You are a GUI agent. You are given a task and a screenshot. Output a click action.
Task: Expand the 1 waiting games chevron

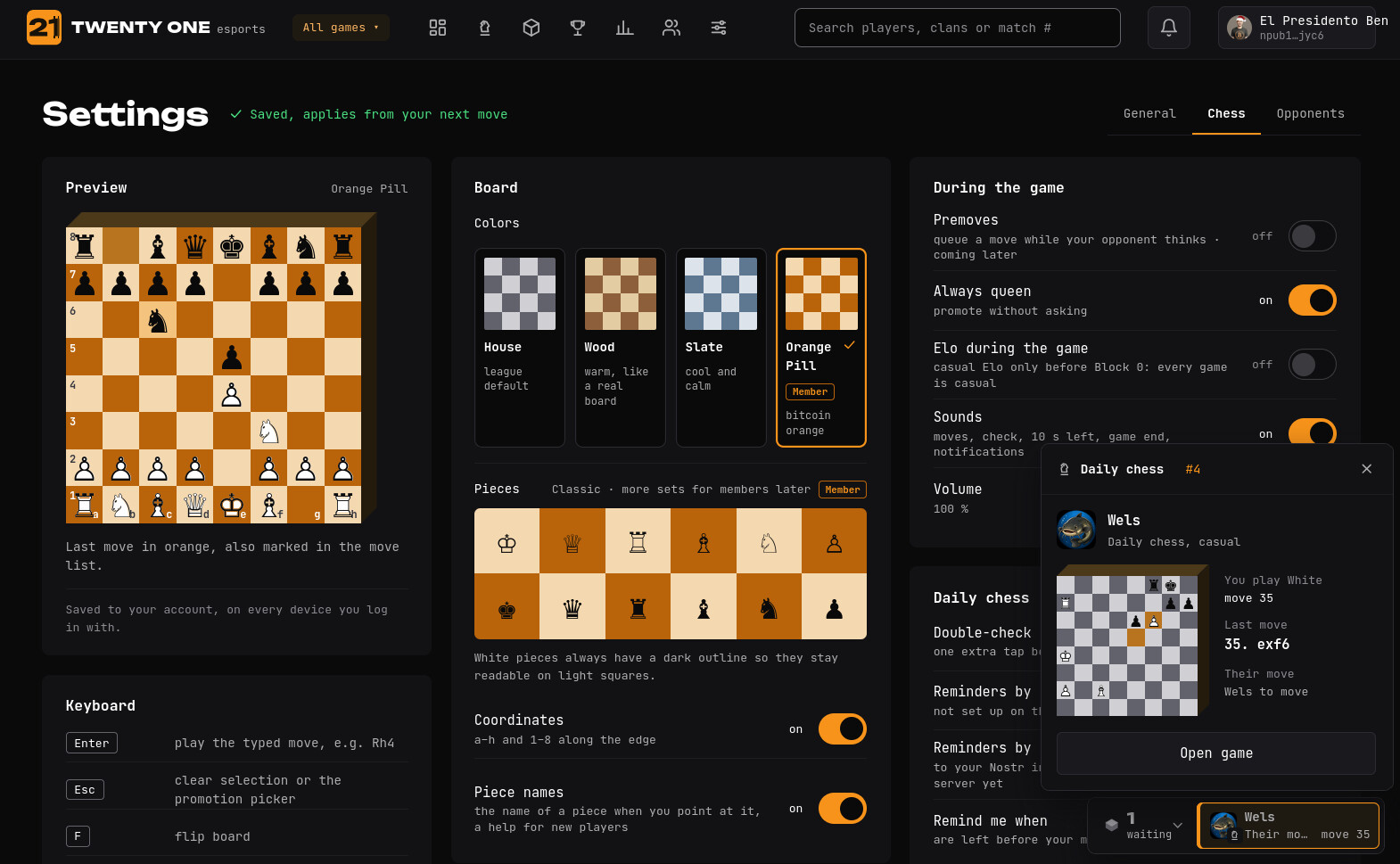pyautogui.click(x=1177, y=826)
